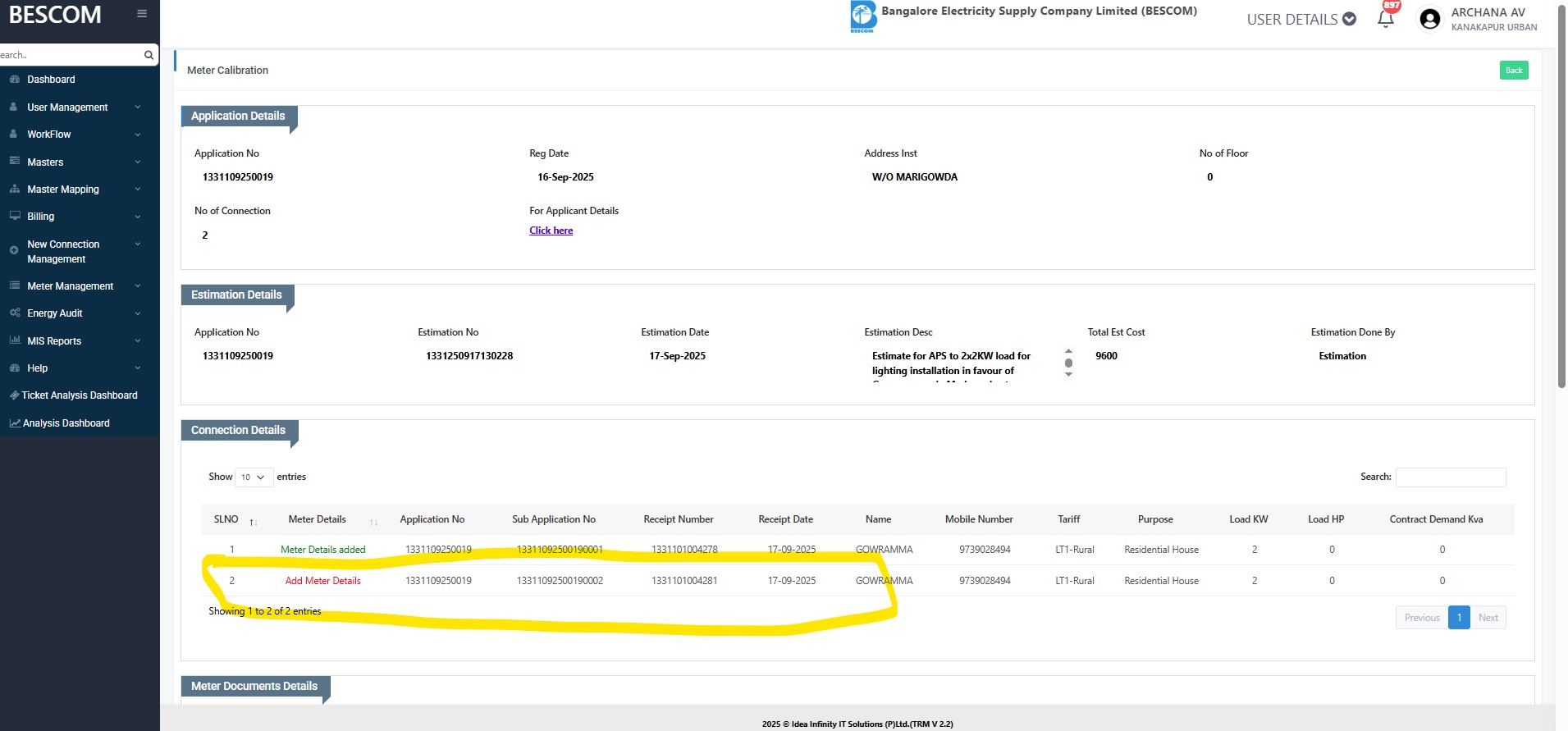
Task: Click the sidebar search magnifier icon
Action: (x=149, y=55)
